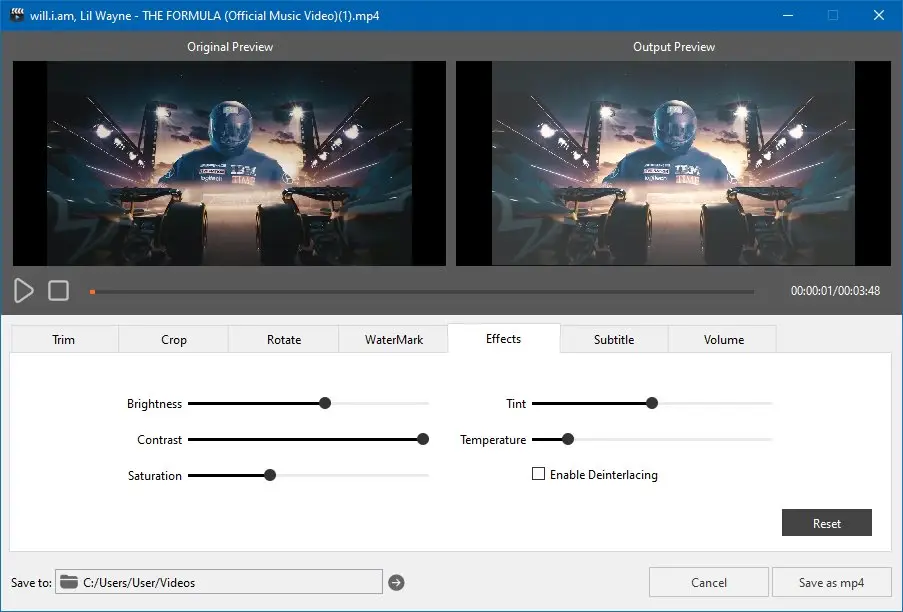Reset all effect settings
903x612 pixels.
coord(826,523)
